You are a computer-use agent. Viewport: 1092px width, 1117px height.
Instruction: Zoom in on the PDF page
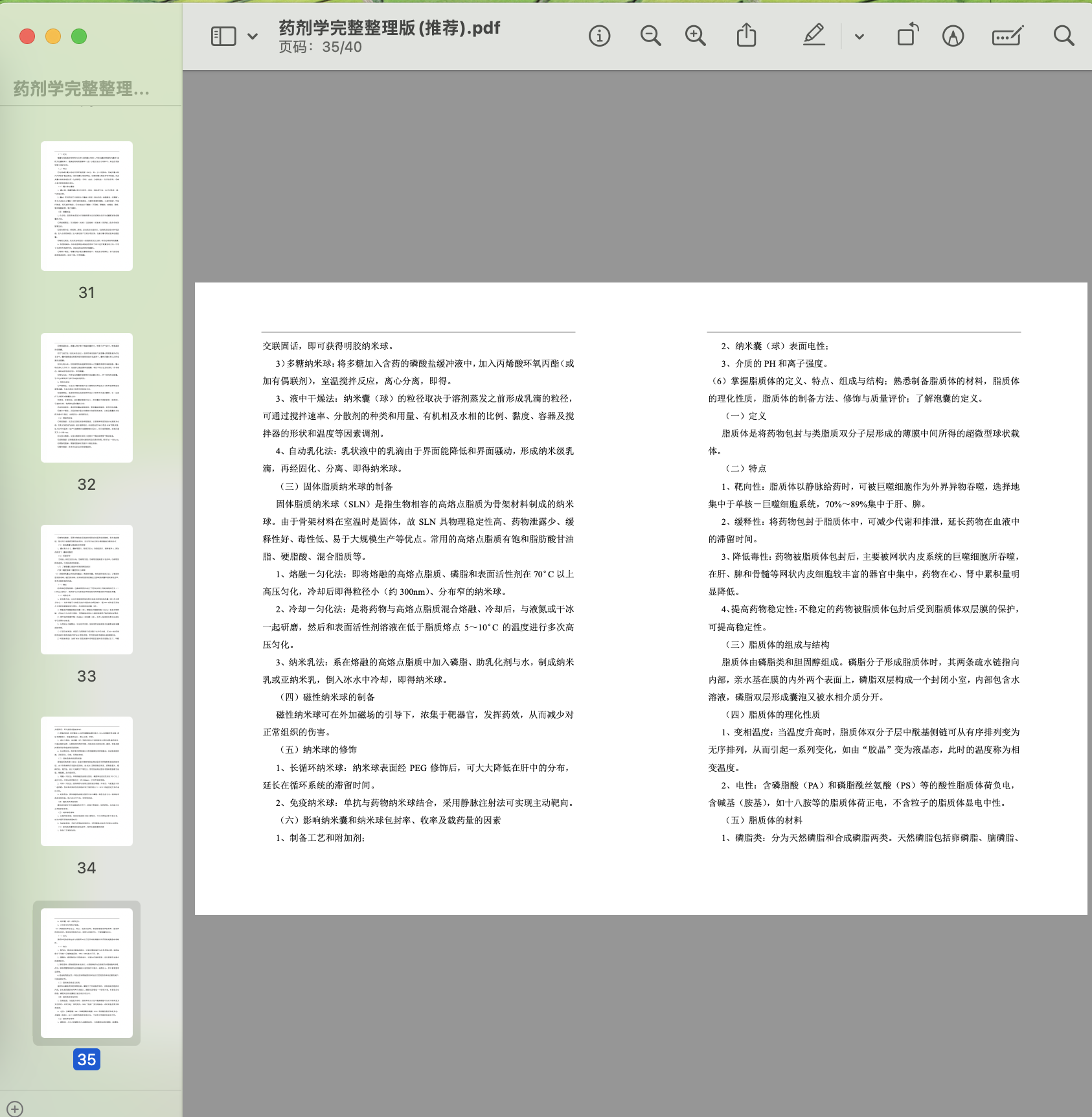tap(696, 36)
